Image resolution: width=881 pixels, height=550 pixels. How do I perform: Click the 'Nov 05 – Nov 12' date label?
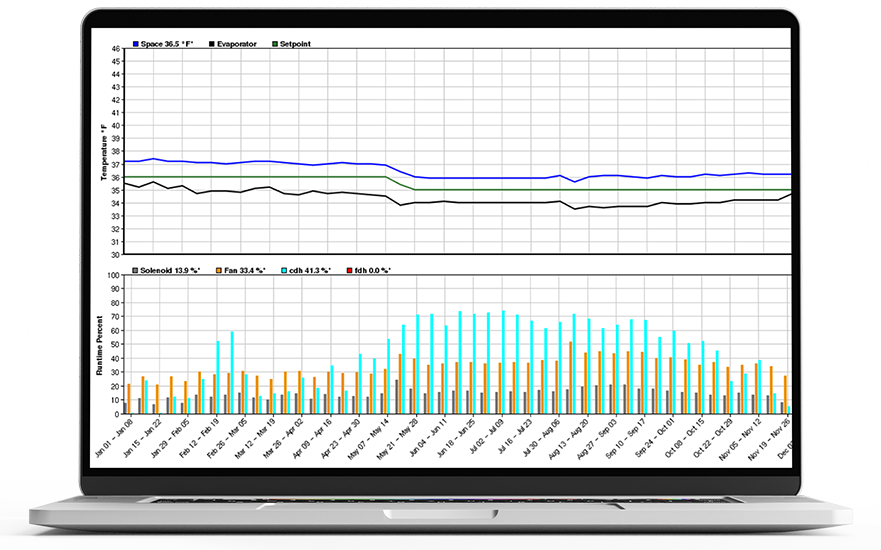(x=741, y=438)
